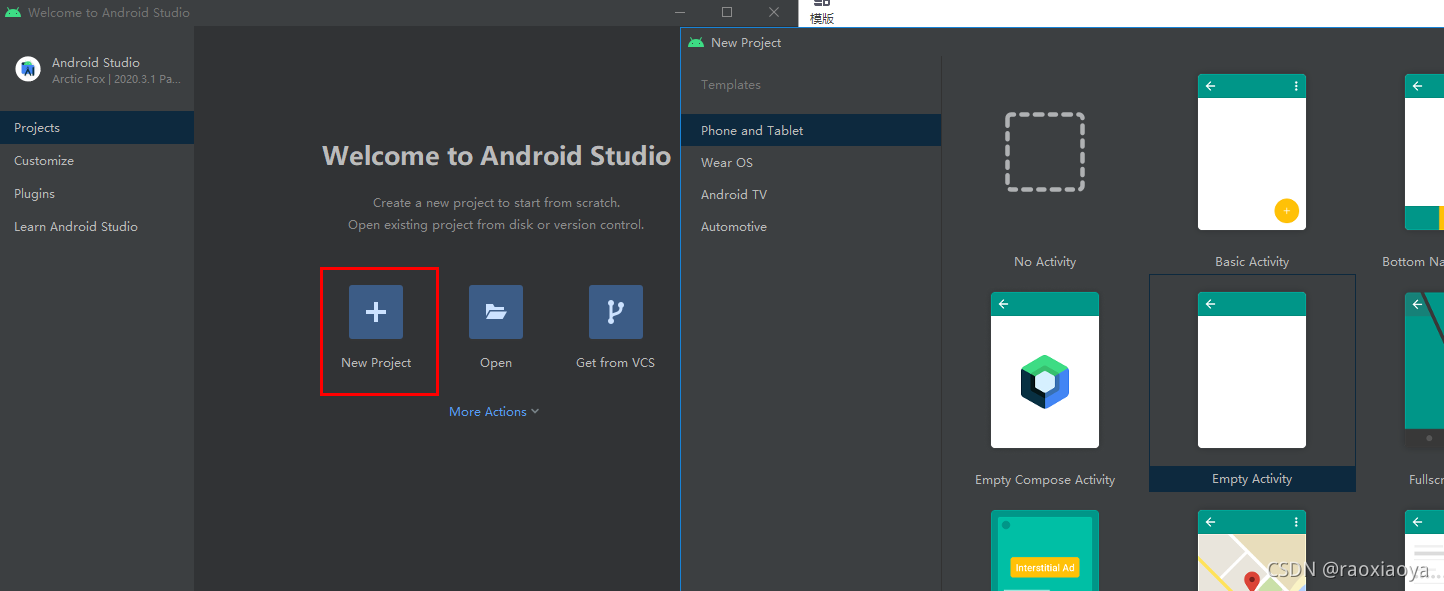
Task: Choose the Empty Activity template thumbnail
Action: click(x=1252, y=370)
